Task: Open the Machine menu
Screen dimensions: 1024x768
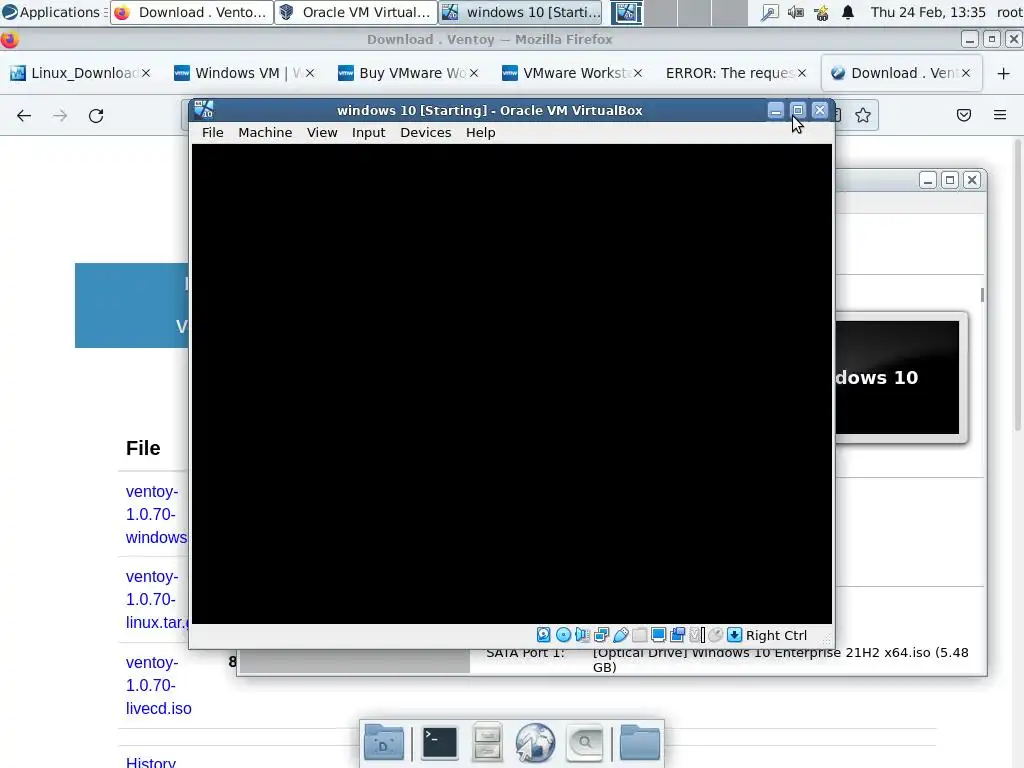Action: tap(265, 133)
